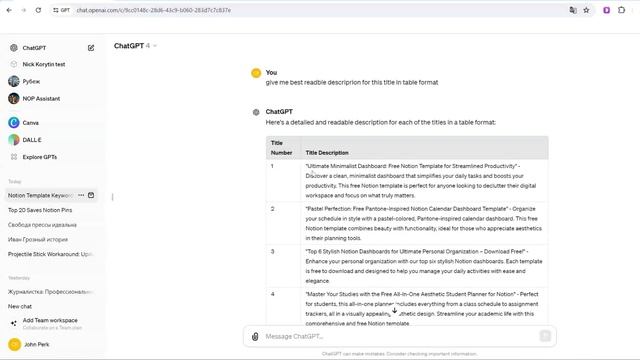Attach file with paperclip icon
The height and width of the screenshot is (360, 640).
[255, 336]
